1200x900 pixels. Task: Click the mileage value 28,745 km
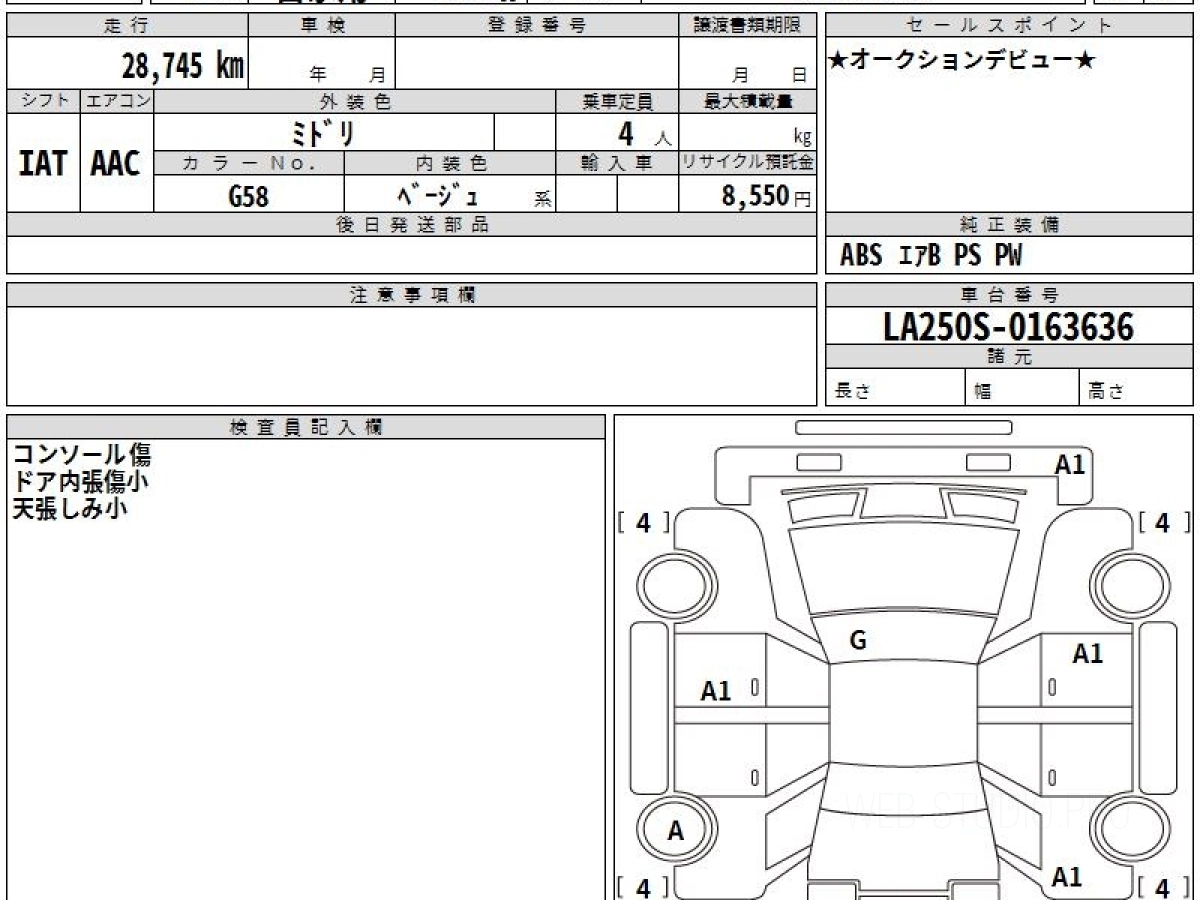pyautogui.click(x=183, y=66)
